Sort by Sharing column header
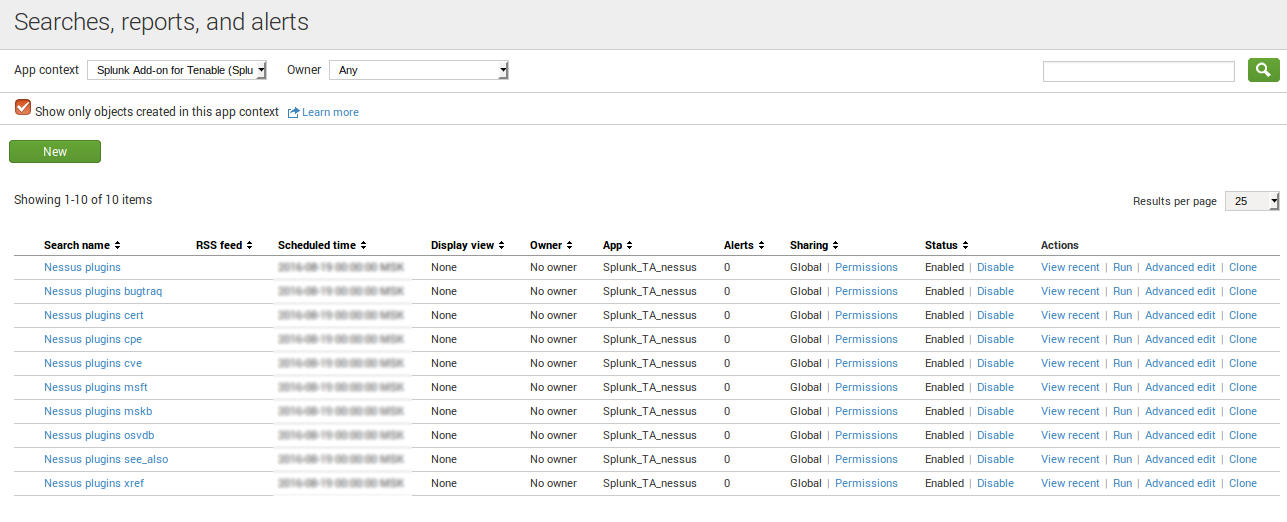1287x522 pixels. [x=814, y=245]
